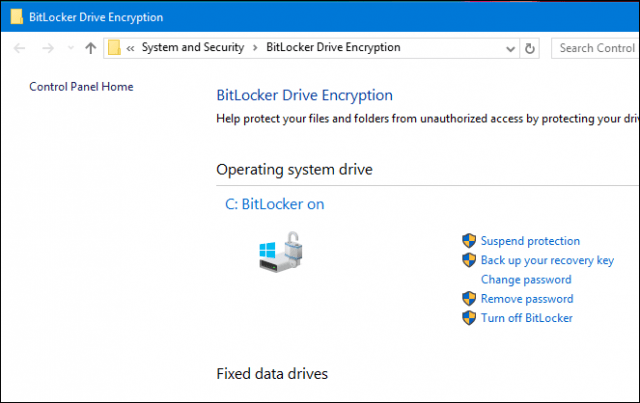Click the locked Windows drive icon
This screenshot has width=640, height=403.
coord(281,252)
